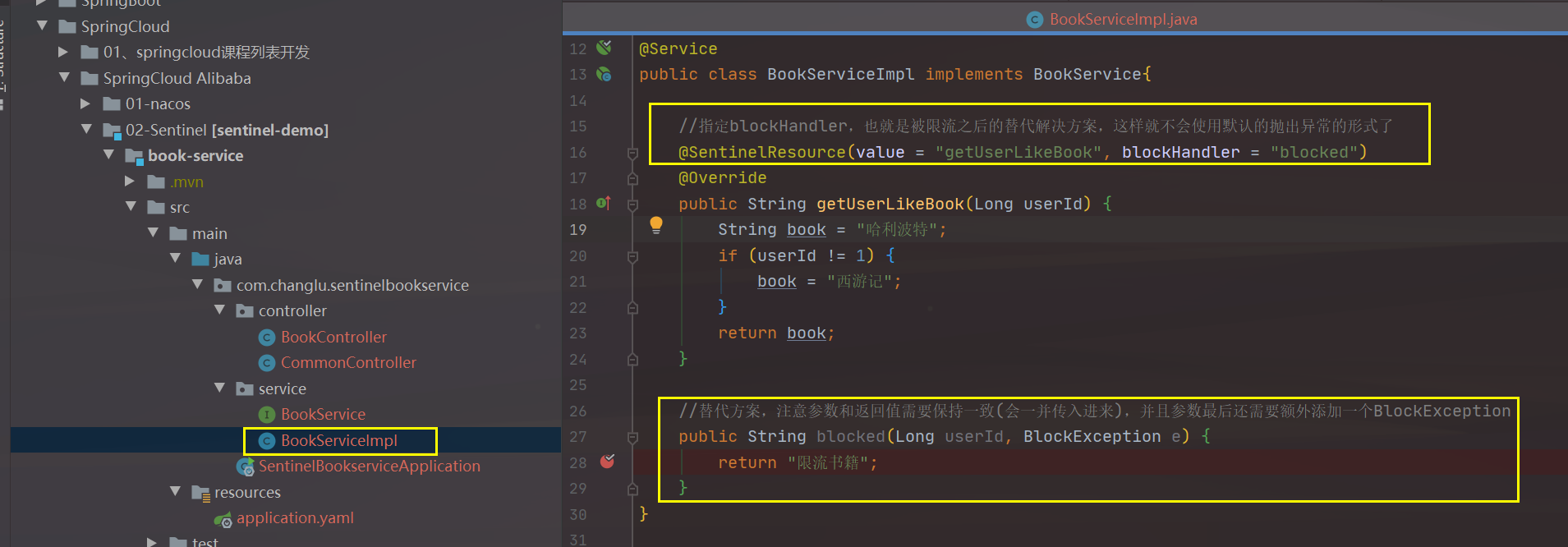Image resolution: width=1568 pixels, height=547 pixels.
Task: Expand the 01、springcloud课程列表开发 folder arrow
Action: click(x=64, y=52)
